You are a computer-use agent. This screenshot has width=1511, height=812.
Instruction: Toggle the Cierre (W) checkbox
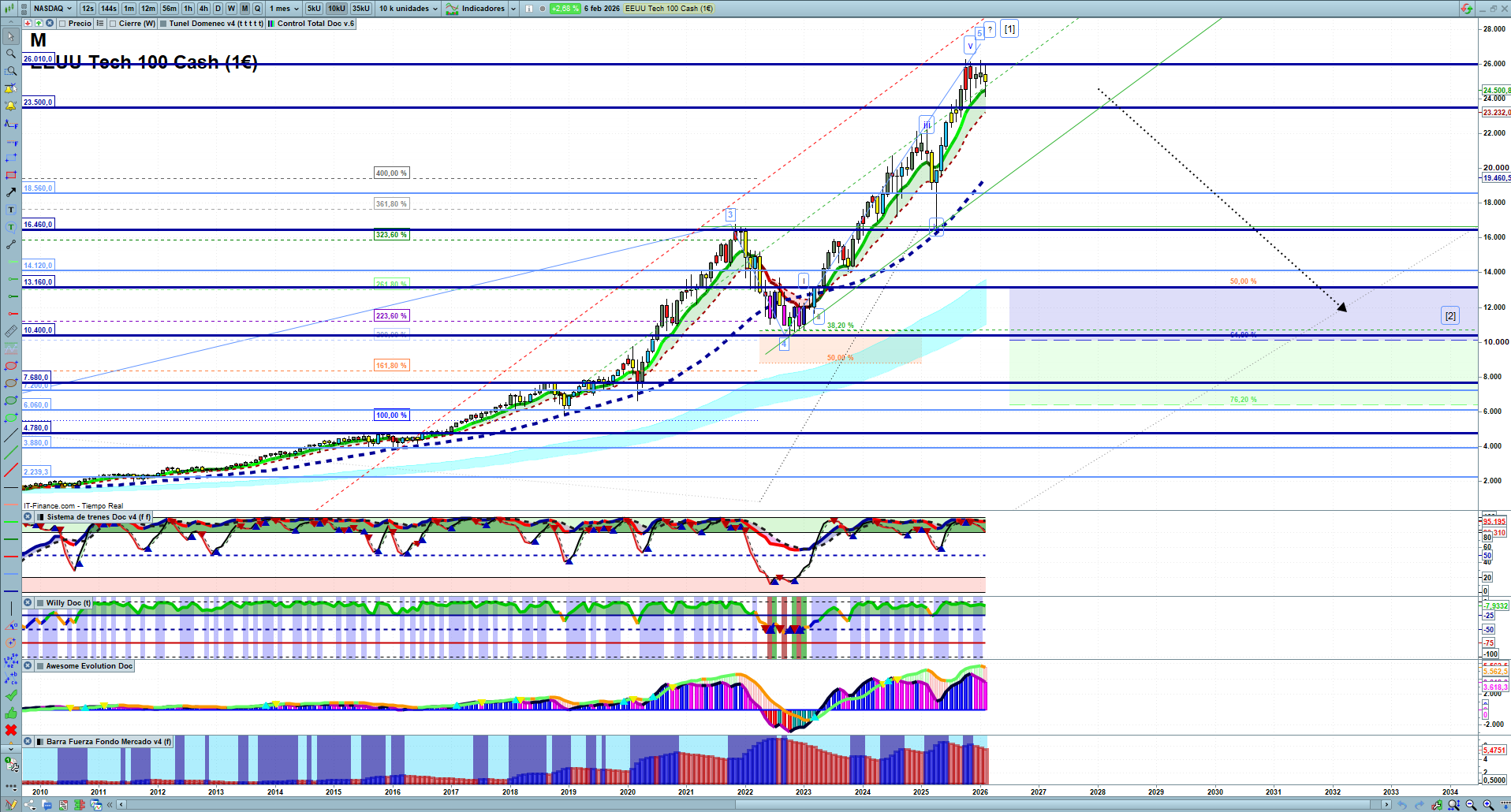(x=114, y=24)
